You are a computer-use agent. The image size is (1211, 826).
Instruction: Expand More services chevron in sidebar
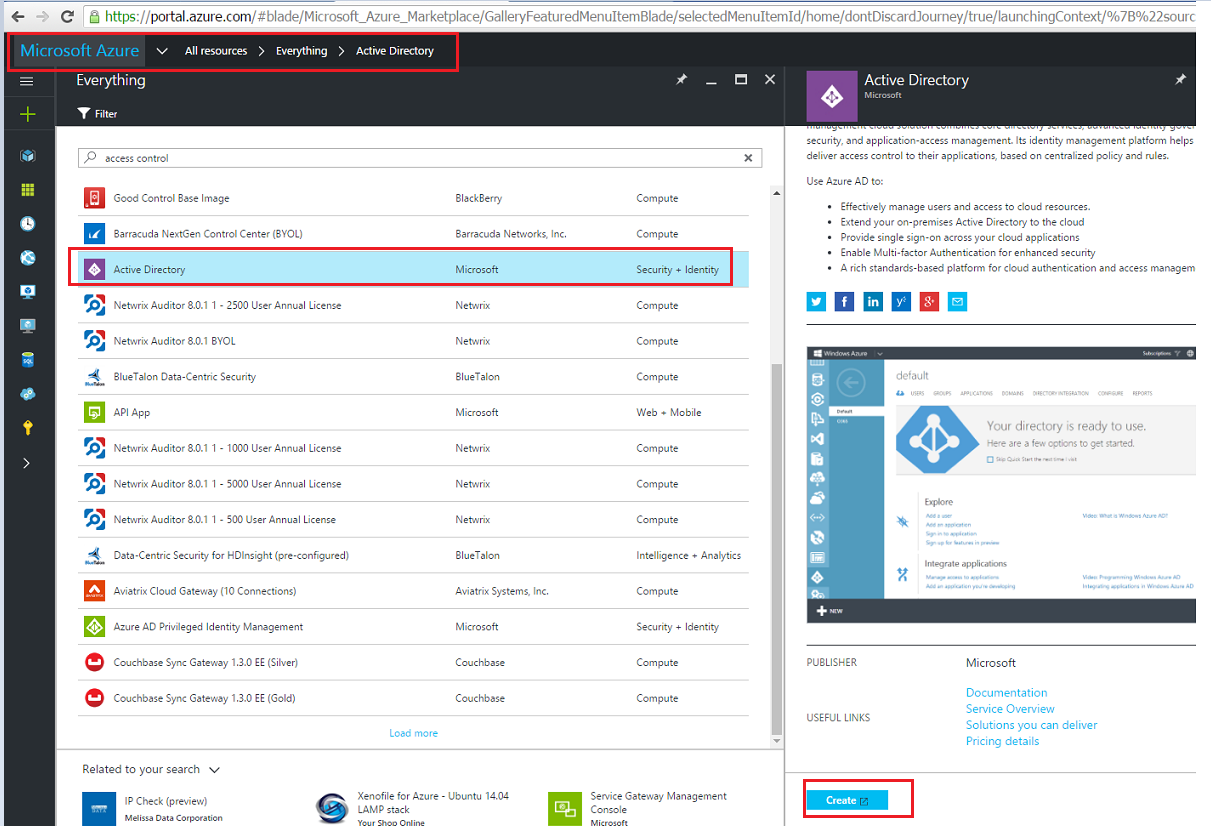[x=27, y=463]
